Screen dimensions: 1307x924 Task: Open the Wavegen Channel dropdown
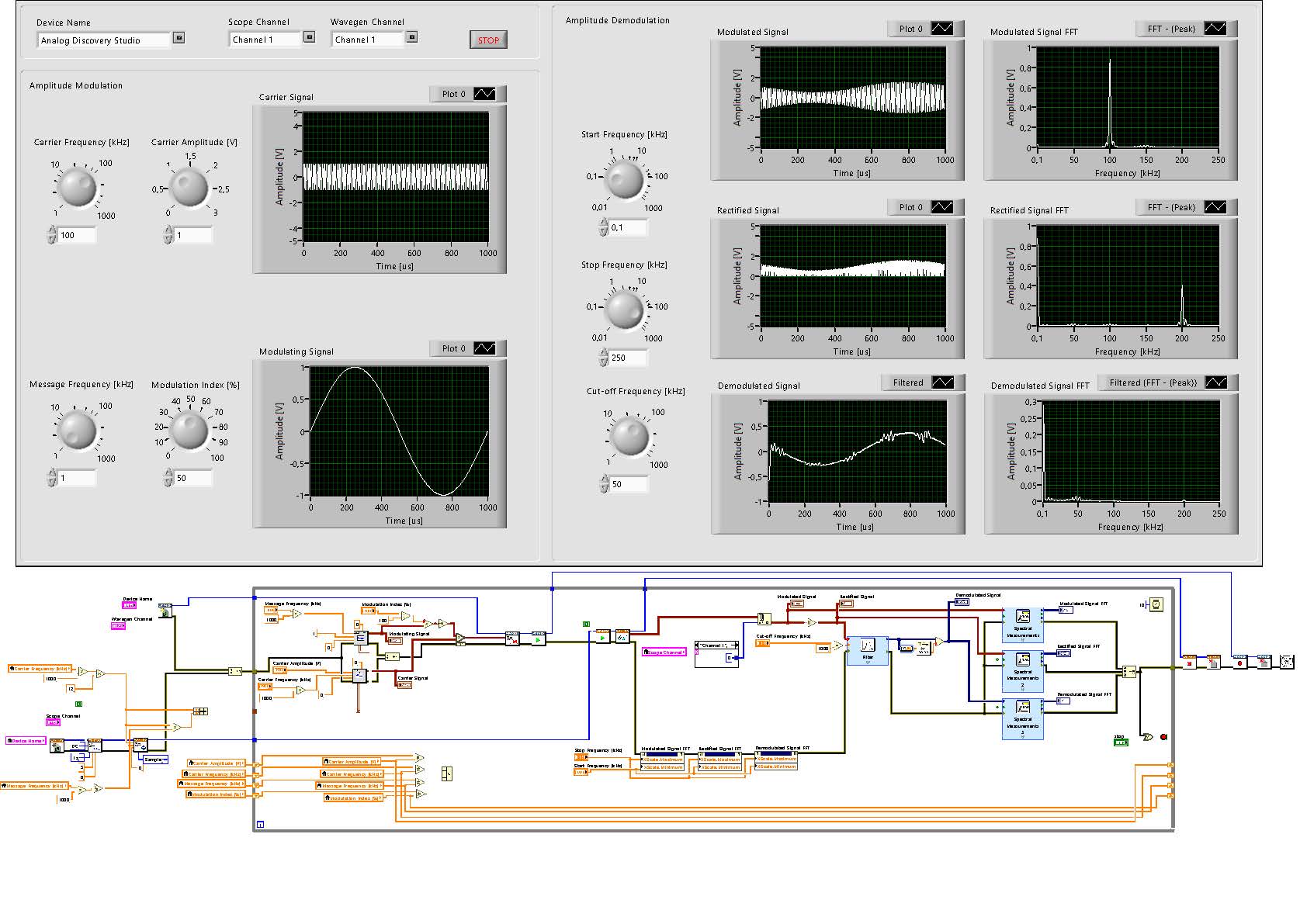[x=411, y=36]
